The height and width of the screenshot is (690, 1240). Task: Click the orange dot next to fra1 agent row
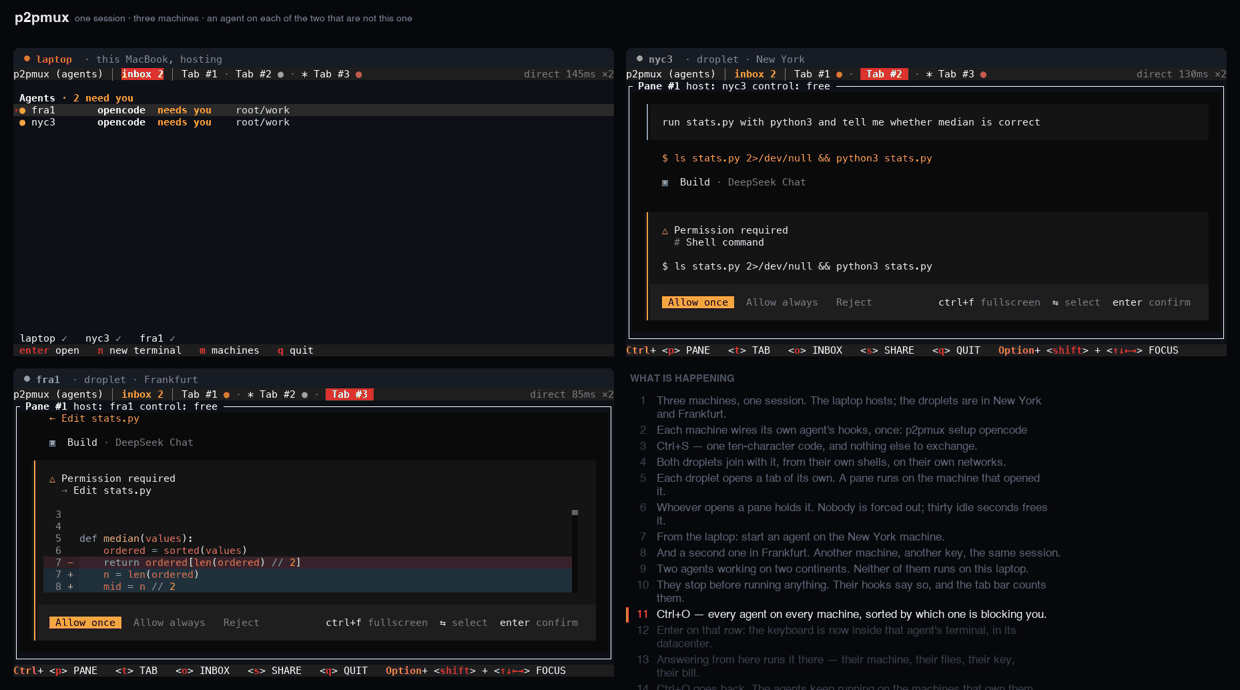click(23, 110)
